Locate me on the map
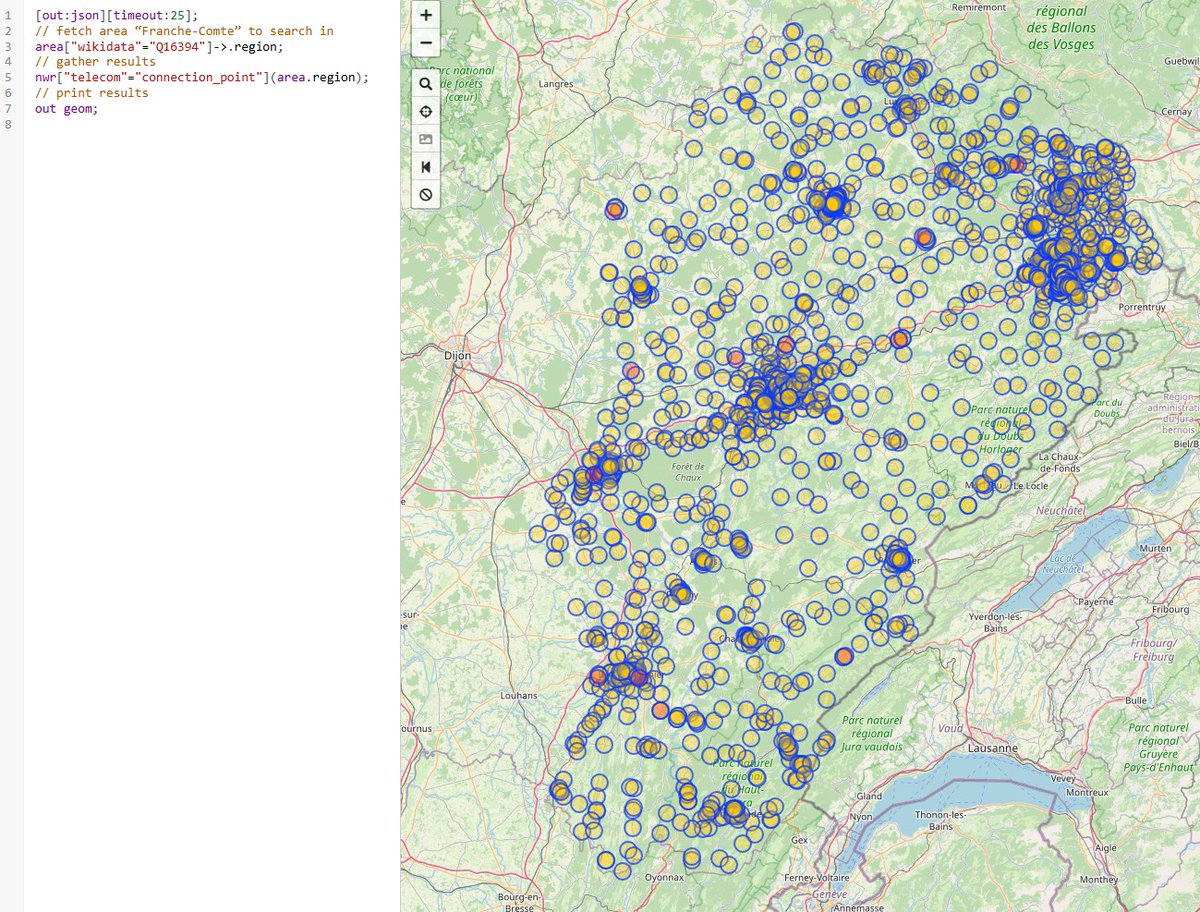Viewport: 1200px width, 912px height. click(x=426, y=111)
